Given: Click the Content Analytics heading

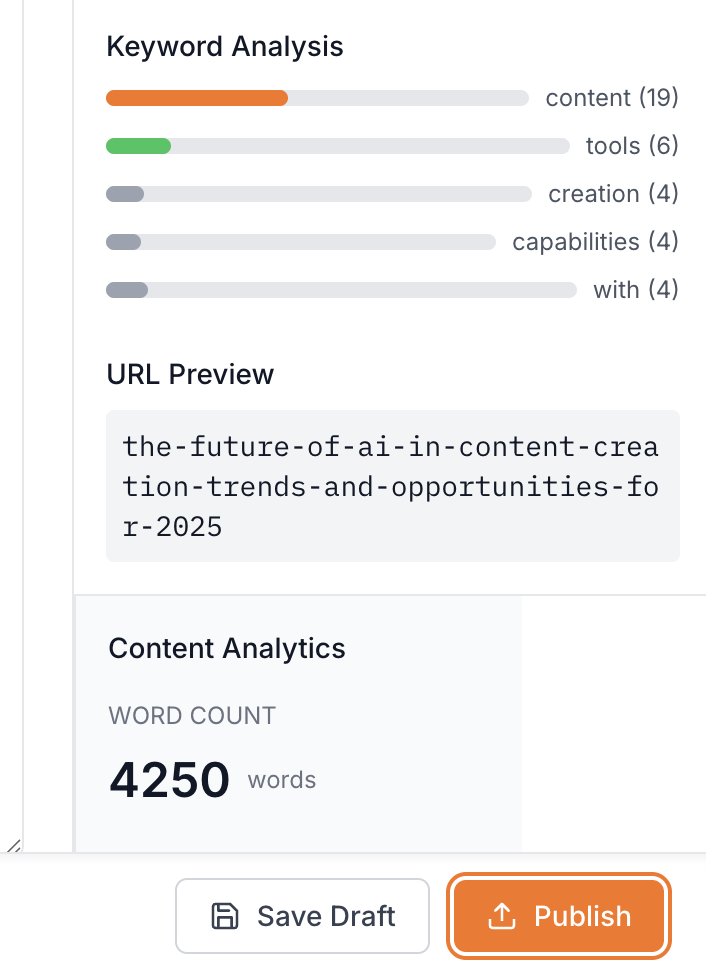Looking at the screenshot, I should tap(226, 648).
